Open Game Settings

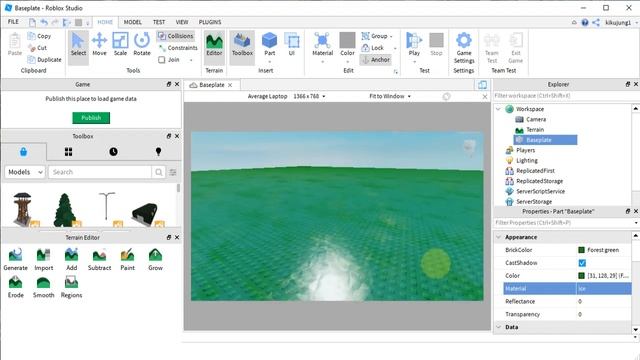point(464,48)
